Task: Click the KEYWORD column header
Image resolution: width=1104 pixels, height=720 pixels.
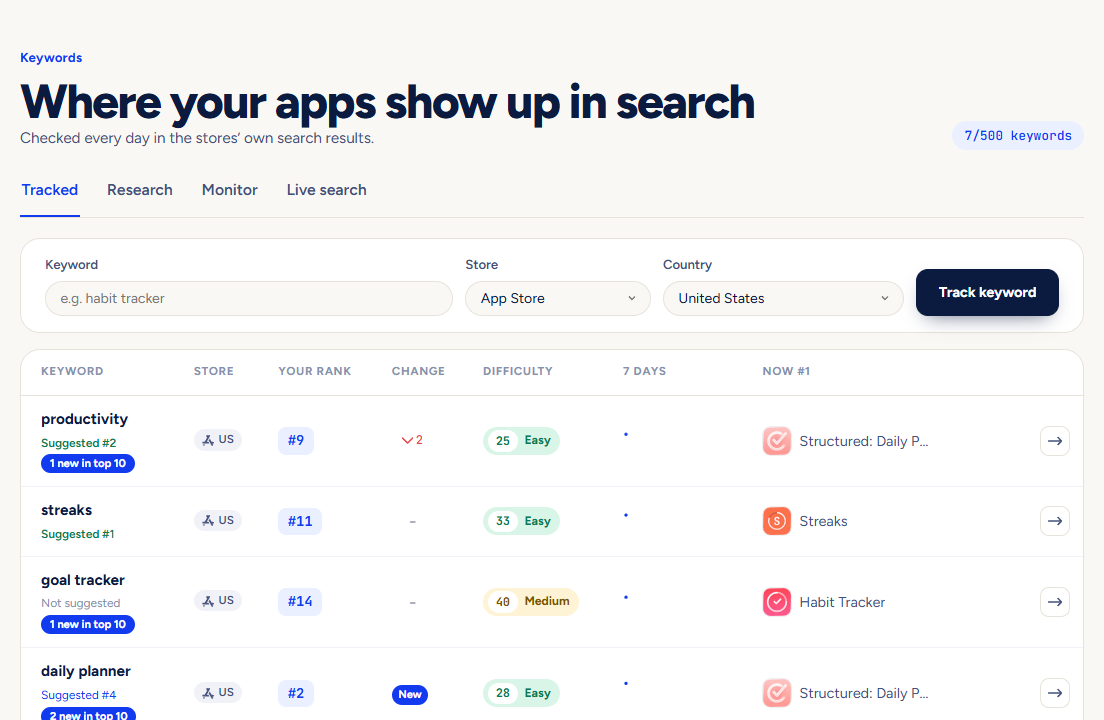Action: (72, 371)
